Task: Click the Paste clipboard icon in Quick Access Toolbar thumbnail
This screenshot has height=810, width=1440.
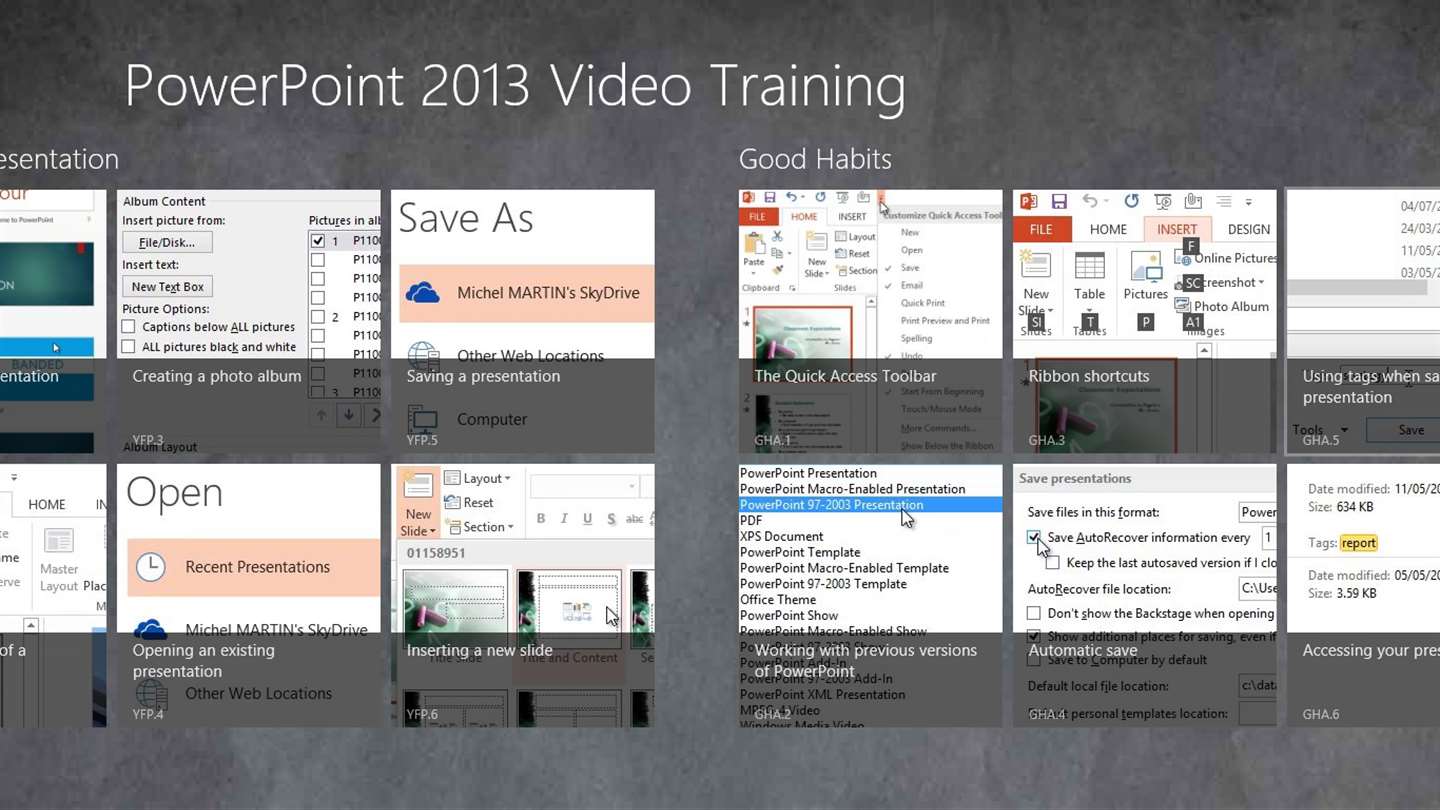Action: [x=754, y=243]
